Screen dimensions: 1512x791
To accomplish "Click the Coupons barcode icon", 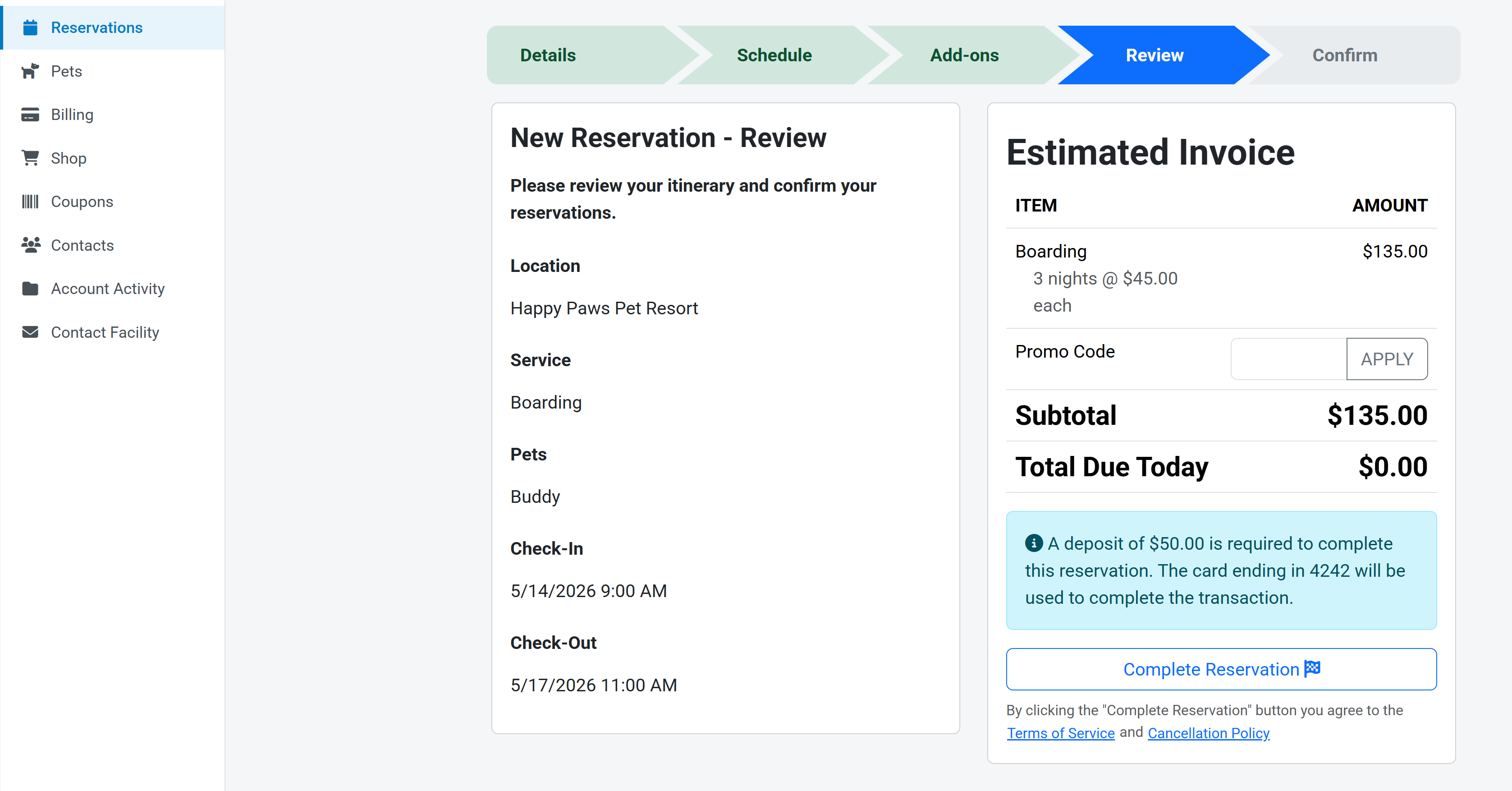I will coord(31,202).
